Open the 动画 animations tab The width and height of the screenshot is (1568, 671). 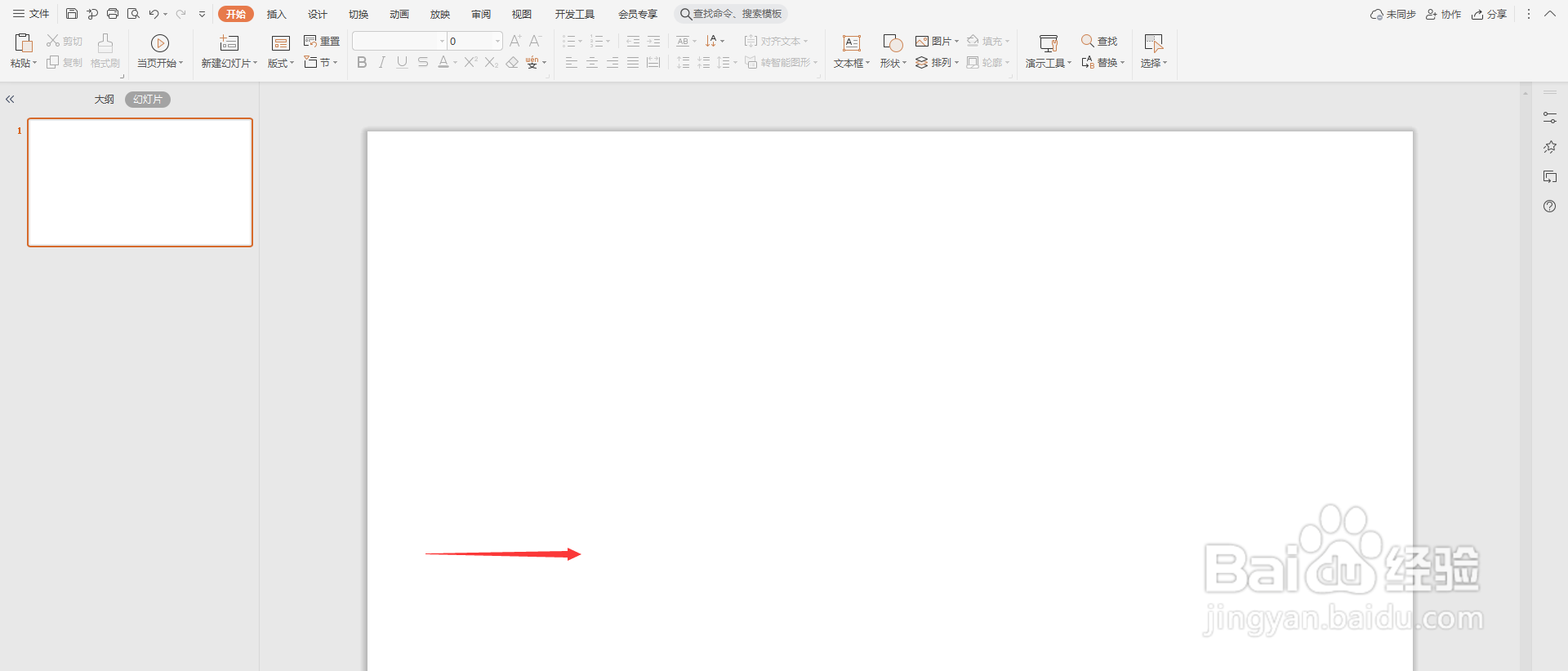point(399,14)
